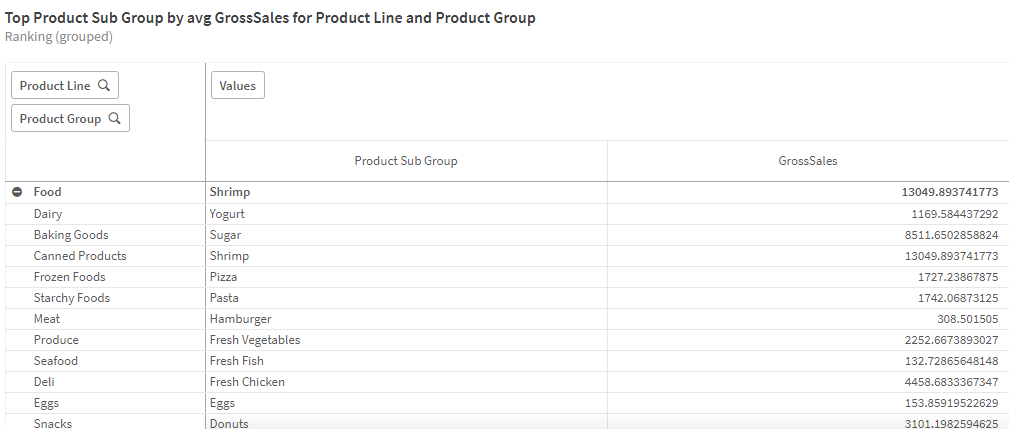
Task: Click the Produce row label
Action: pyautogui.click(x=56, y=340)
